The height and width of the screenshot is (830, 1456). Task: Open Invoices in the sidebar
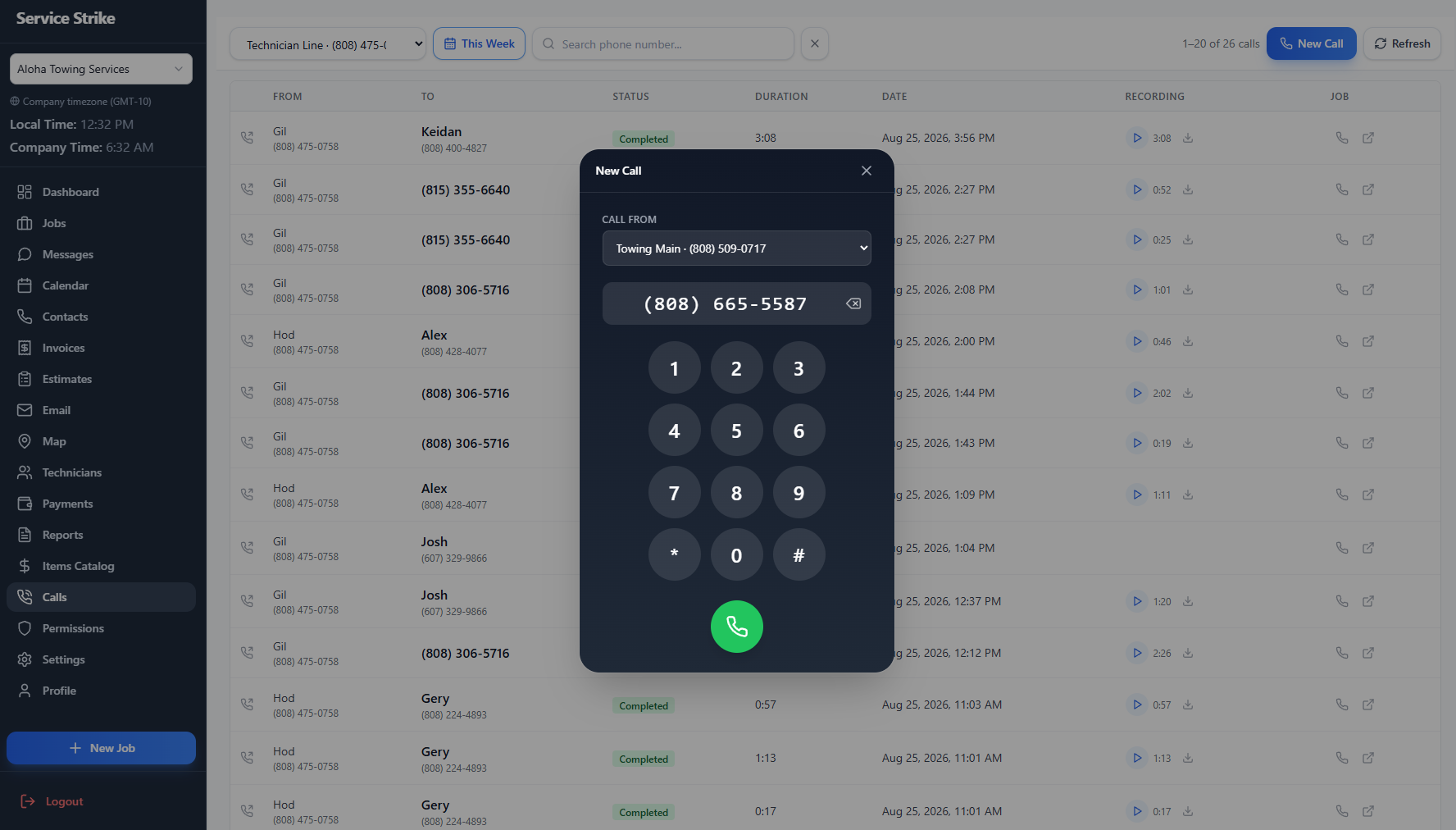point(101,348)
